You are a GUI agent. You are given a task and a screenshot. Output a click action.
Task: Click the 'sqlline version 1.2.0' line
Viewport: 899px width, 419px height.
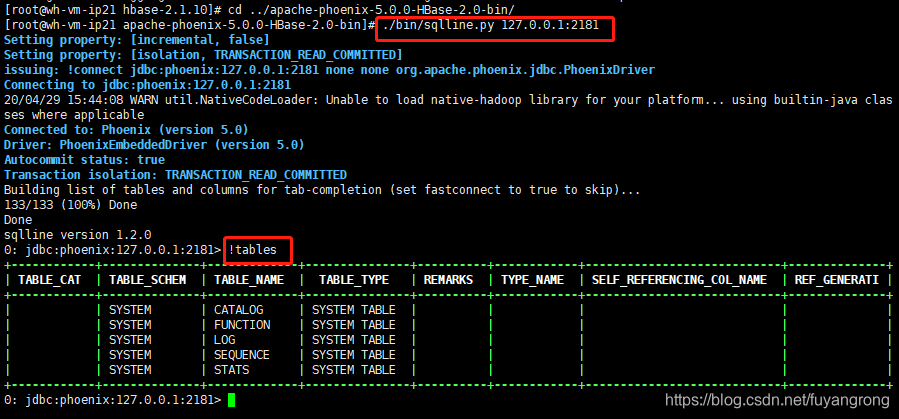(77, 235)
